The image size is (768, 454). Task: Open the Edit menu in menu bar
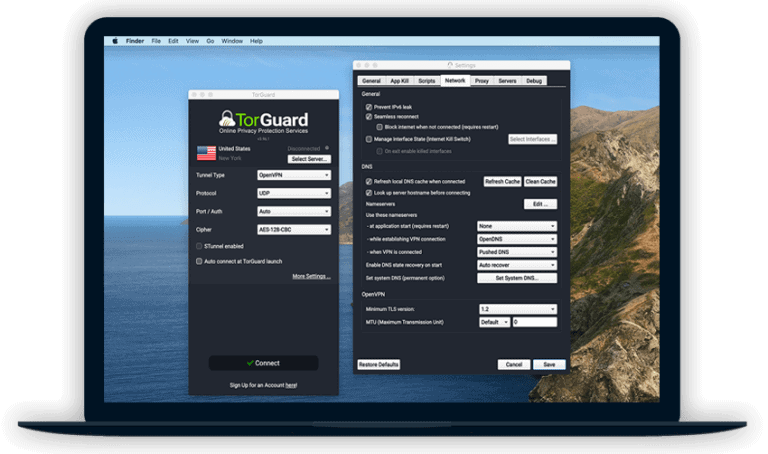tap(173, 41)
